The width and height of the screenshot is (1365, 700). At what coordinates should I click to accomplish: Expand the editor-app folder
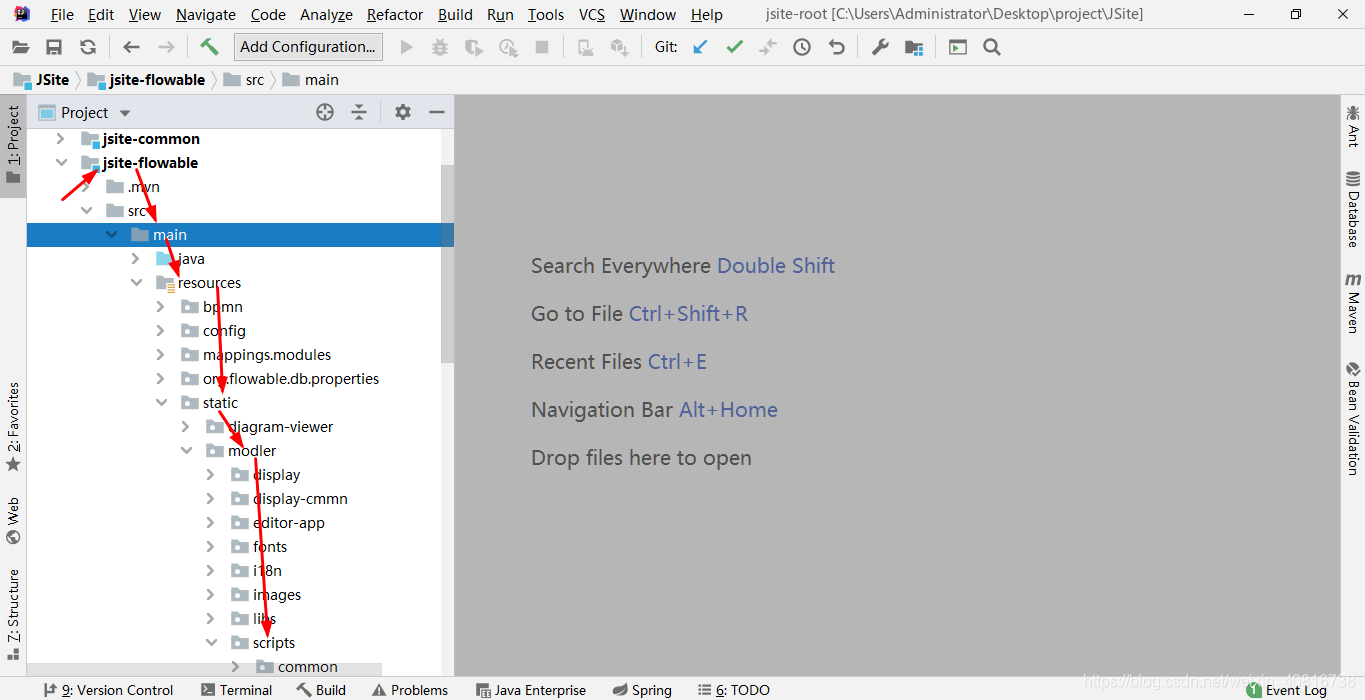click(211, 523)
